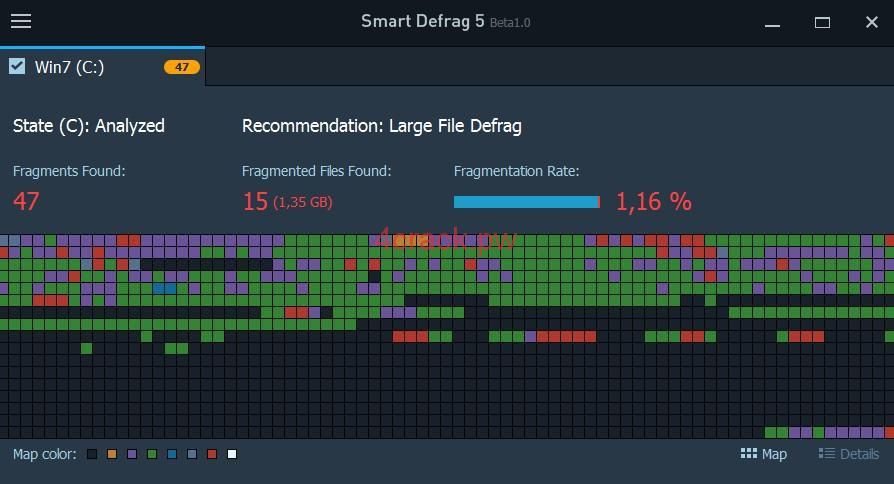Viewport: 894px width, 484px height.
Task: Click the orange 47 fragments badge
Action: click(182, 67)
